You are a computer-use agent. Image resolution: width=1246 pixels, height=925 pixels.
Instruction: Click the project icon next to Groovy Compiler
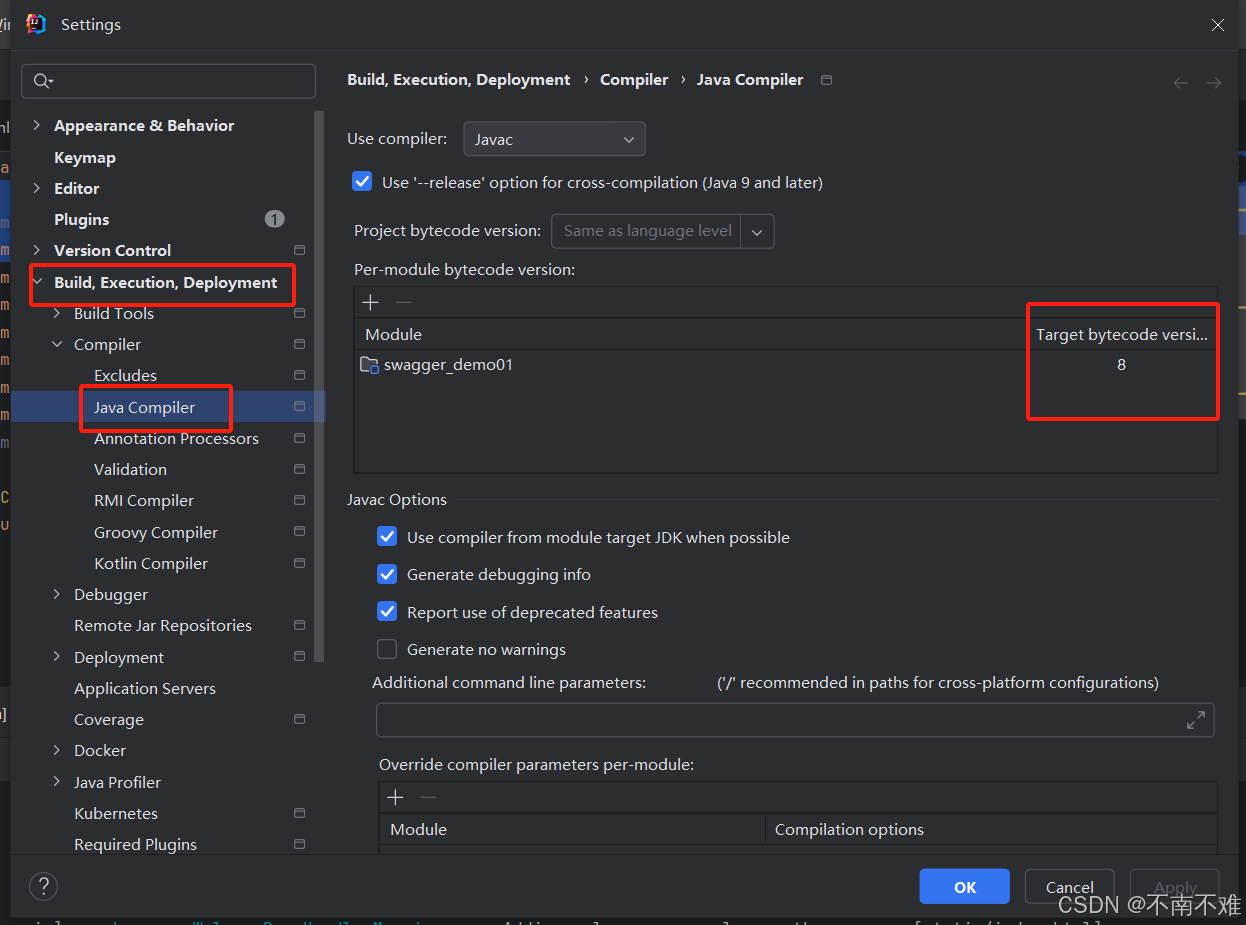(x=299, y=532)
